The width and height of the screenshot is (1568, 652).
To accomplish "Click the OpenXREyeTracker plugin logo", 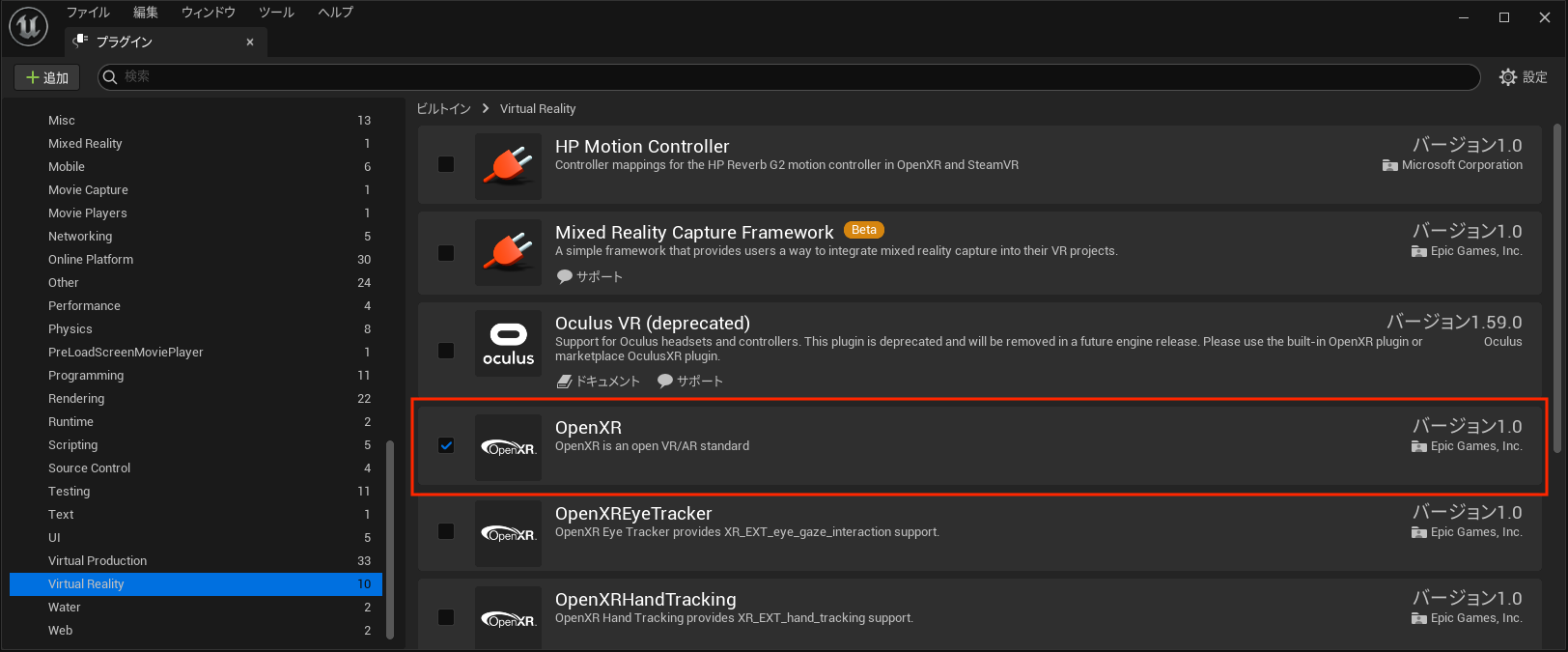I will coord(509,533).
